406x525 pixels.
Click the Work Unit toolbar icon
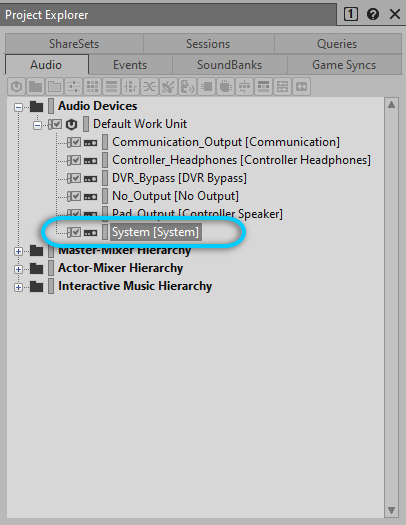coord(16,87)
